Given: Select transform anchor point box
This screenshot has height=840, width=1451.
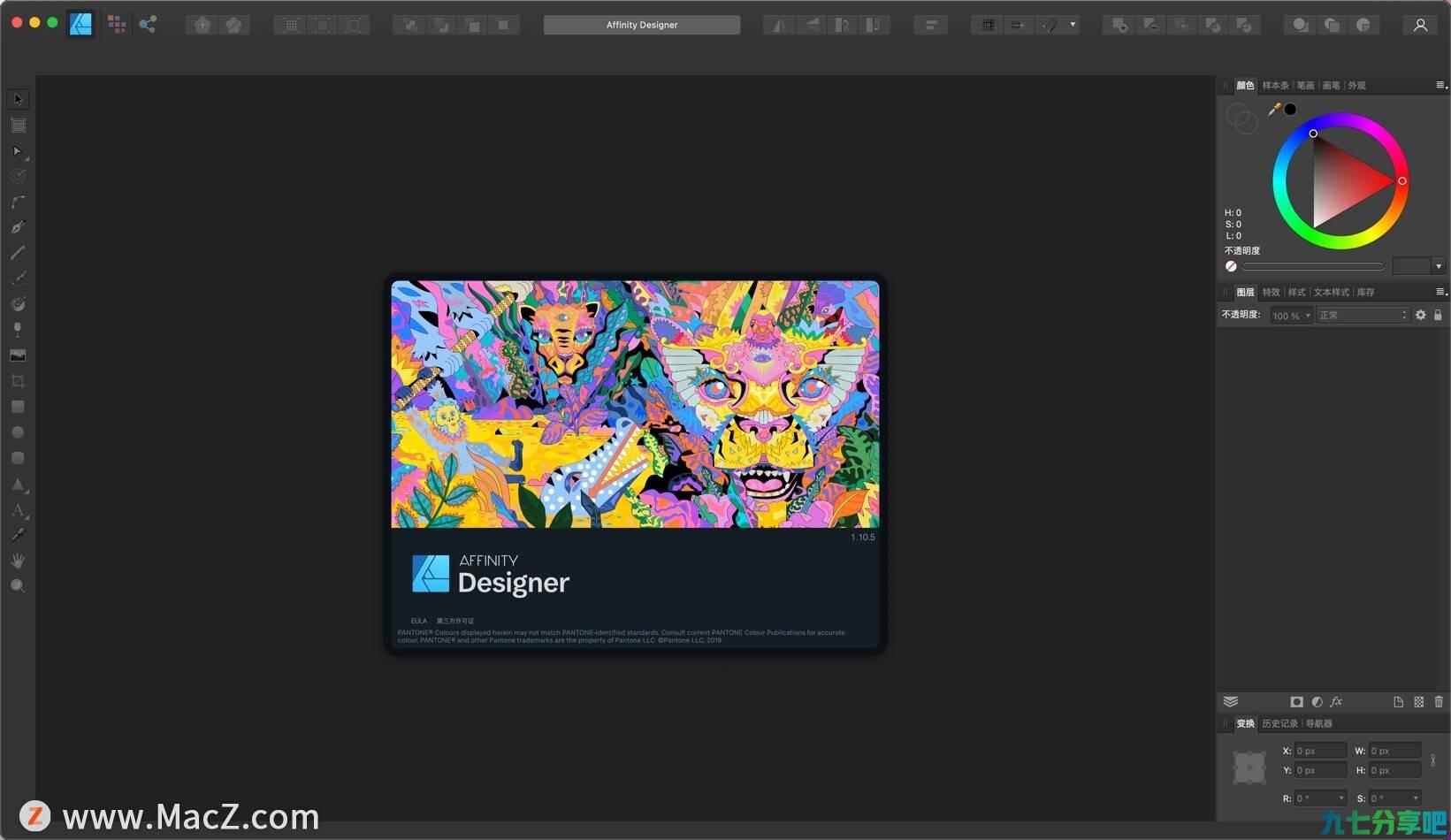Looking at the screenshot, I should click(1249, 767).
